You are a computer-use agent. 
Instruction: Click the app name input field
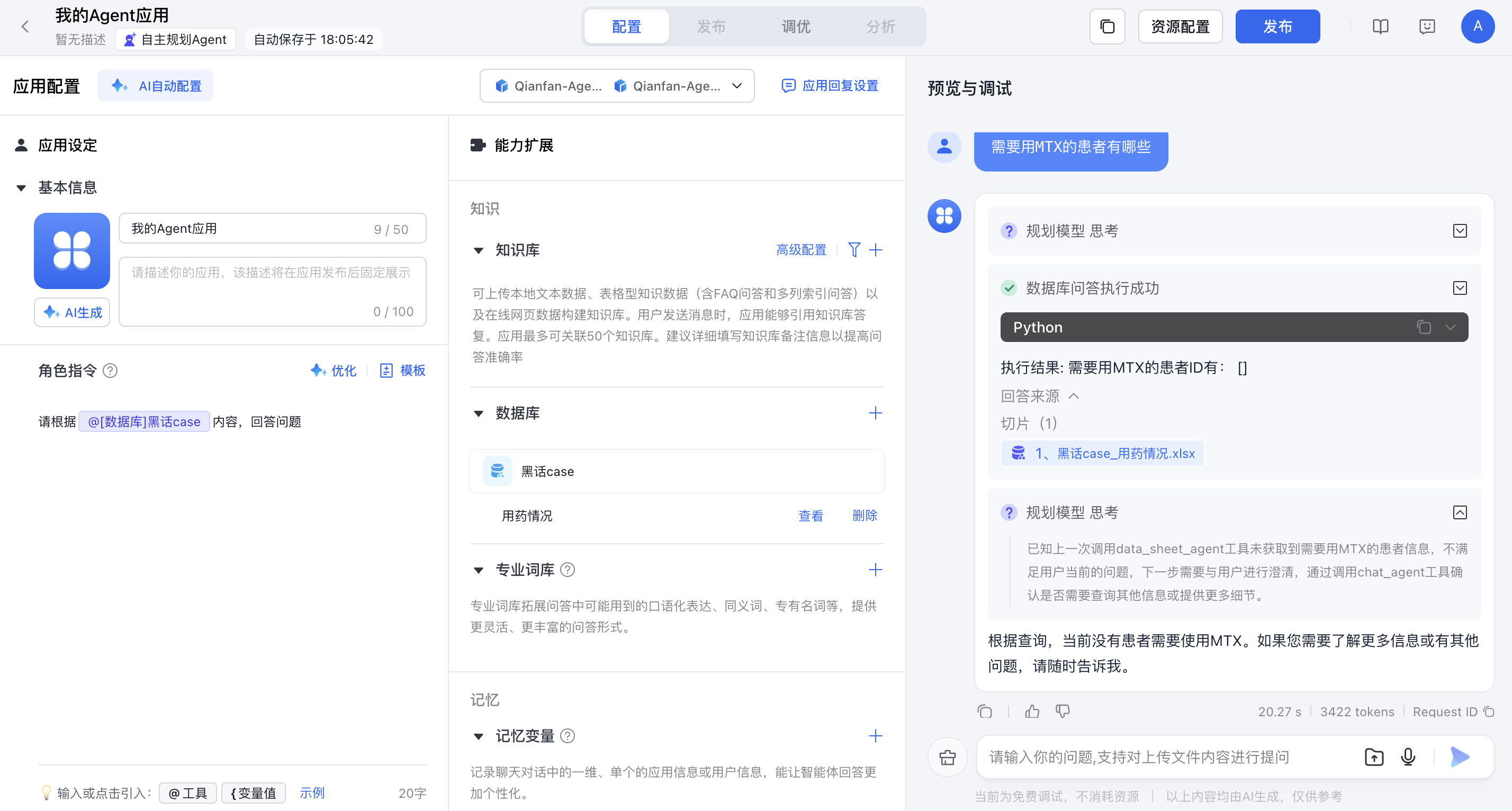(272, 228)
